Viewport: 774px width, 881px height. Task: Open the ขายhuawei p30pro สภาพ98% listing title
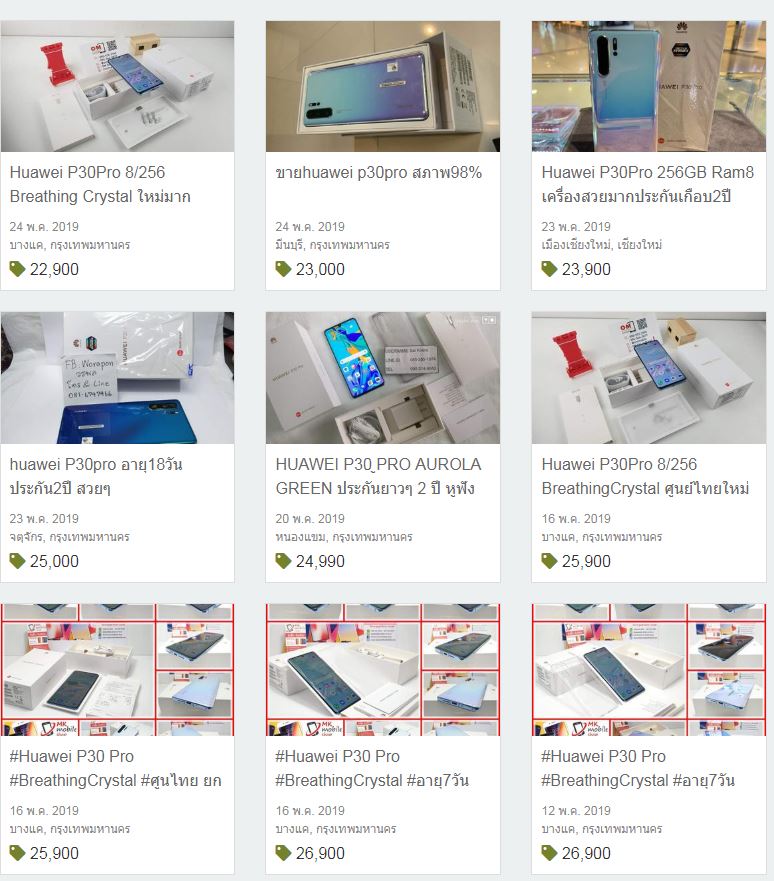379,172
